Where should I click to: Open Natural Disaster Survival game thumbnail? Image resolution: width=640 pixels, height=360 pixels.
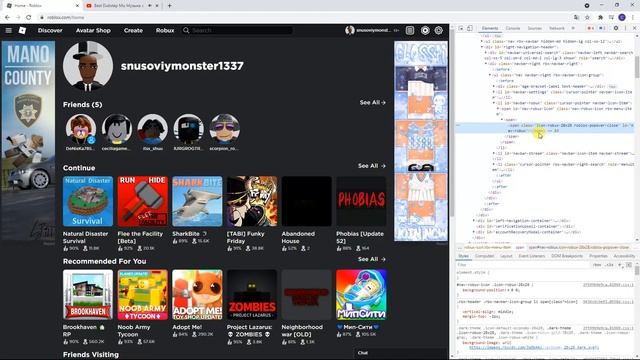(88, 201)
